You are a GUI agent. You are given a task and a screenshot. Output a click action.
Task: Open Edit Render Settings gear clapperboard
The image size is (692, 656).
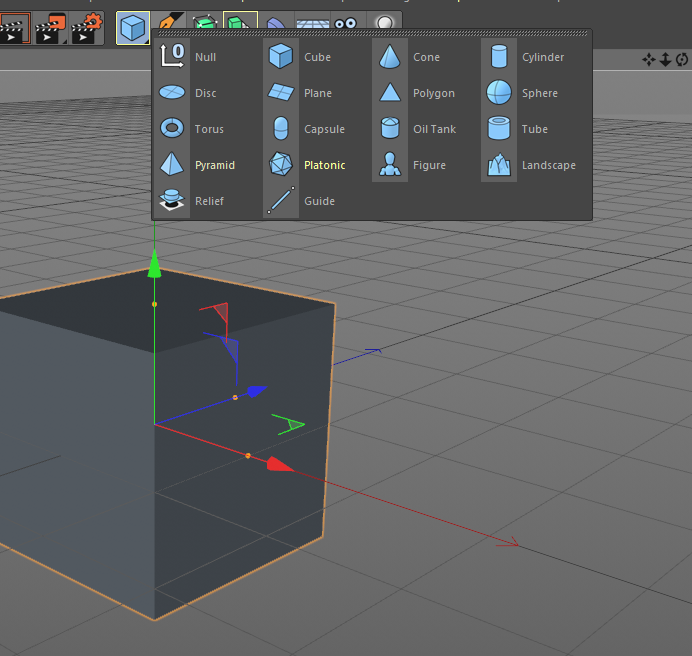click(86, 29)
